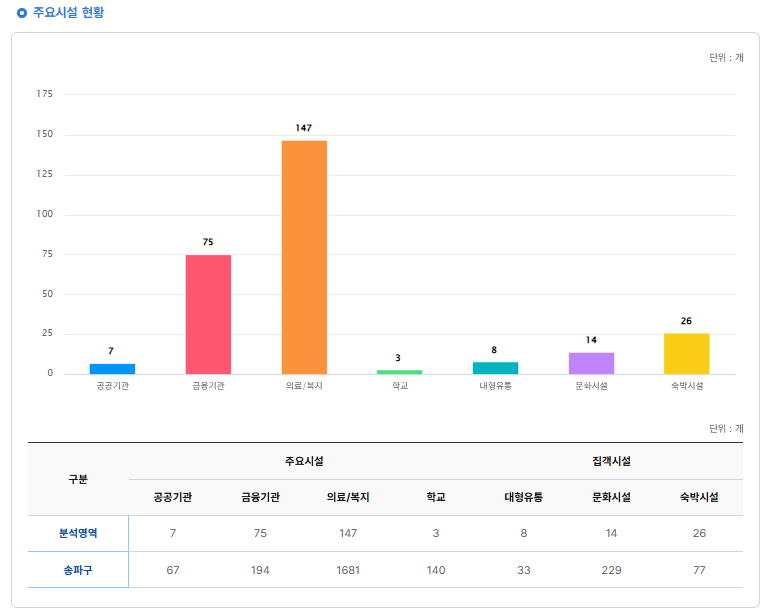This screenshot has width=770, height=615.
Task: Click the 공공기관 axis label under the chart
Action: 112,386
